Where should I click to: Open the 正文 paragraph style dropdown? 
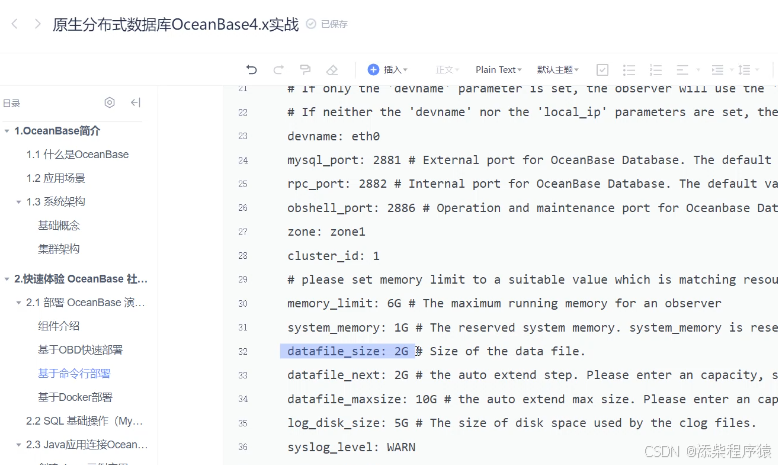pos(447,70)
